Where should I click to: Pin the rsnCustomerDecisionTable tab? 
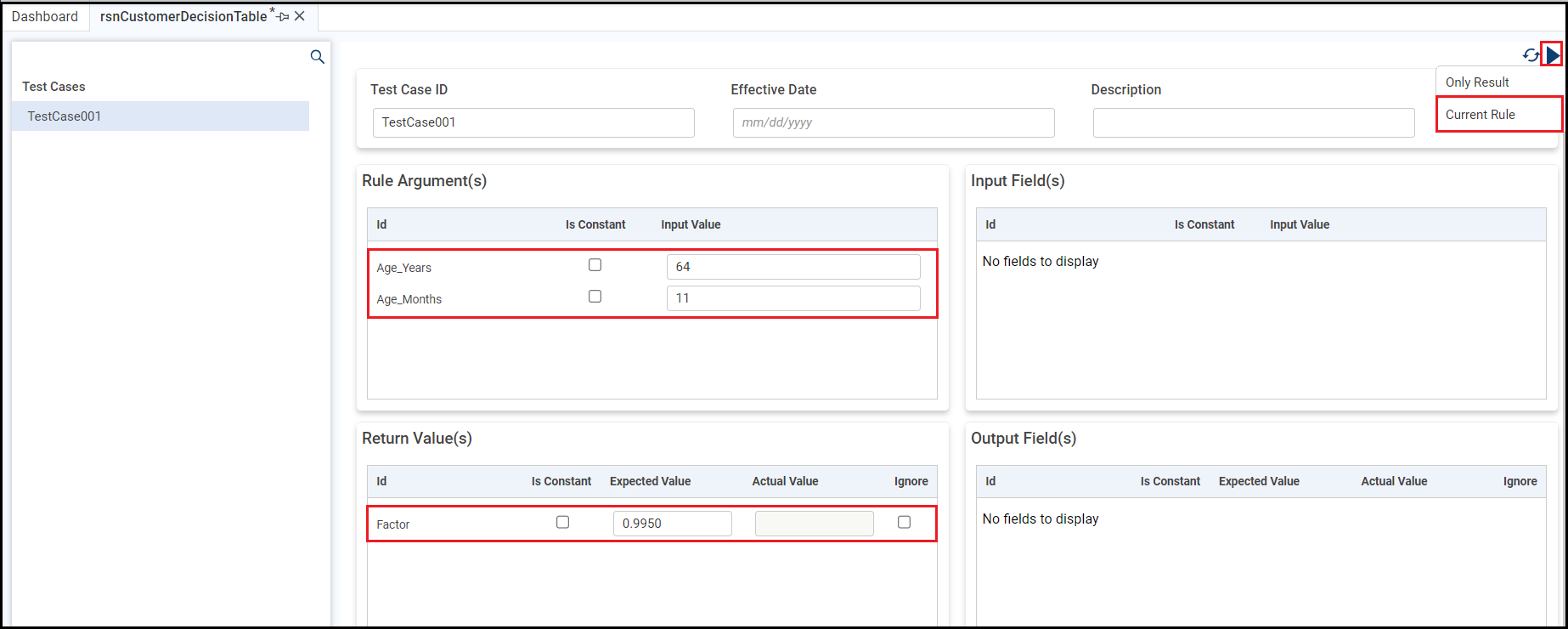tap(284, 16)
